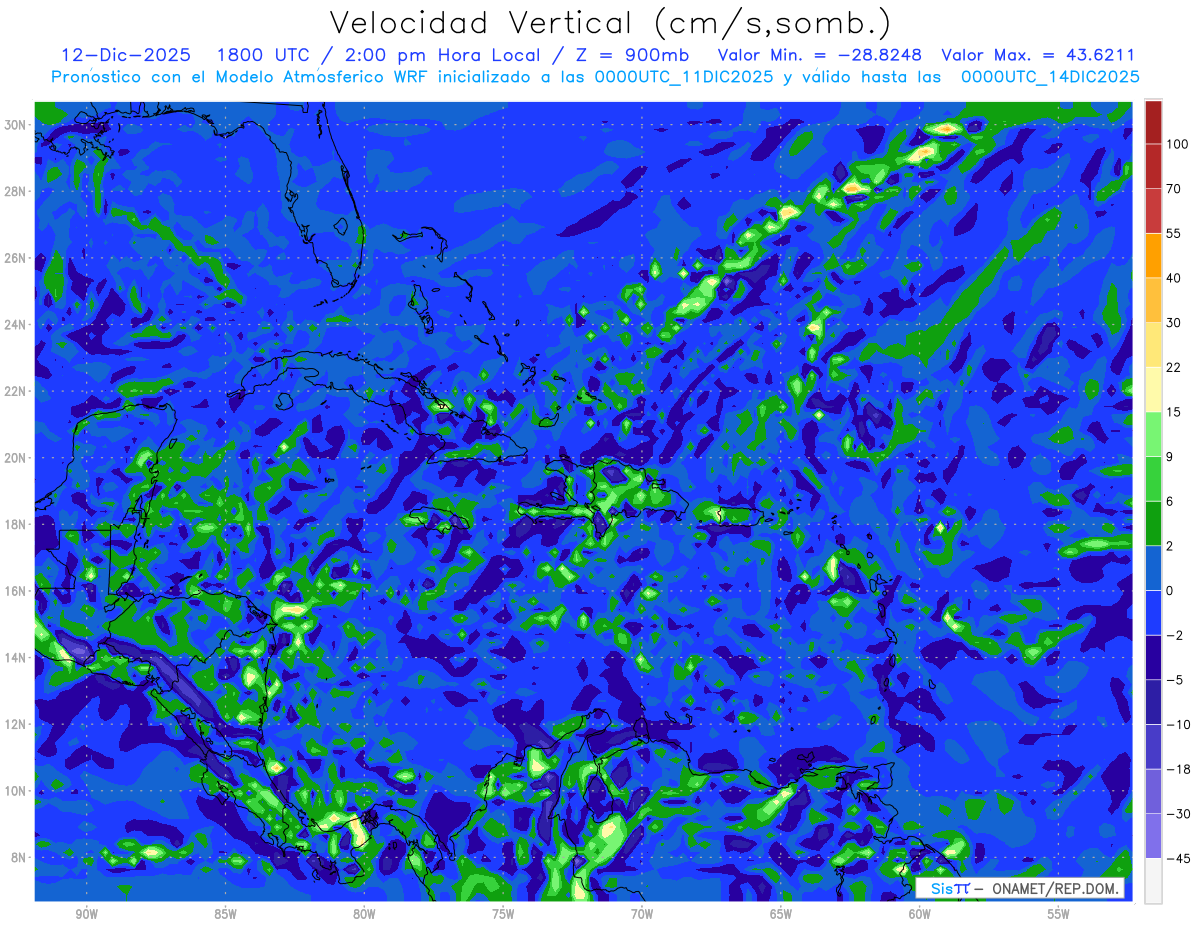
Task: Click the colorbar label '70'
Action: (1174, 189)
